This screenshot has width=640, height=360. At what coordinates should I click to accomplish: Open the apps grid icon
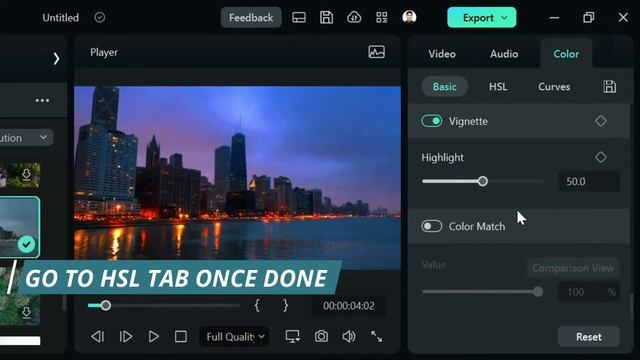coord(382,18)
